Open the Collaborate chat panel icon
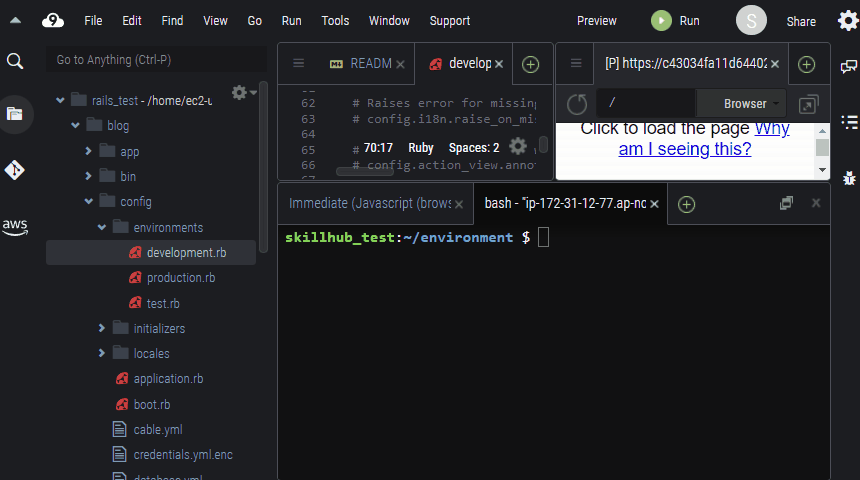The height and width of the screenshot is (480, 860). coord(848,67)
